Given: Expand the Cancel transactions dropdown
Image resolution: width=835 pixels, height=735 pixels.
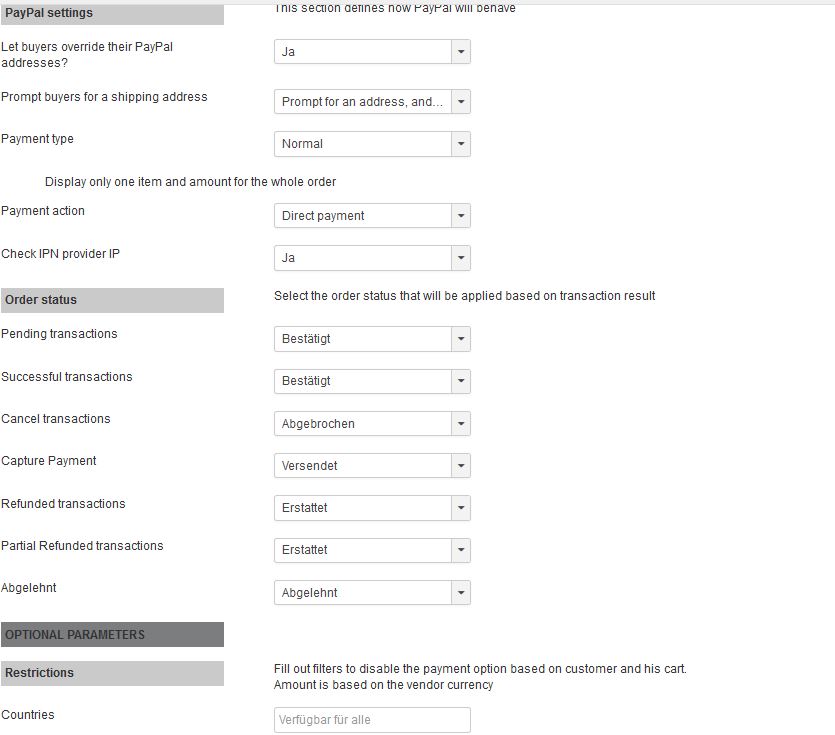Looking at the screenshot, I should pyautogui.click(x=372, y=424).
